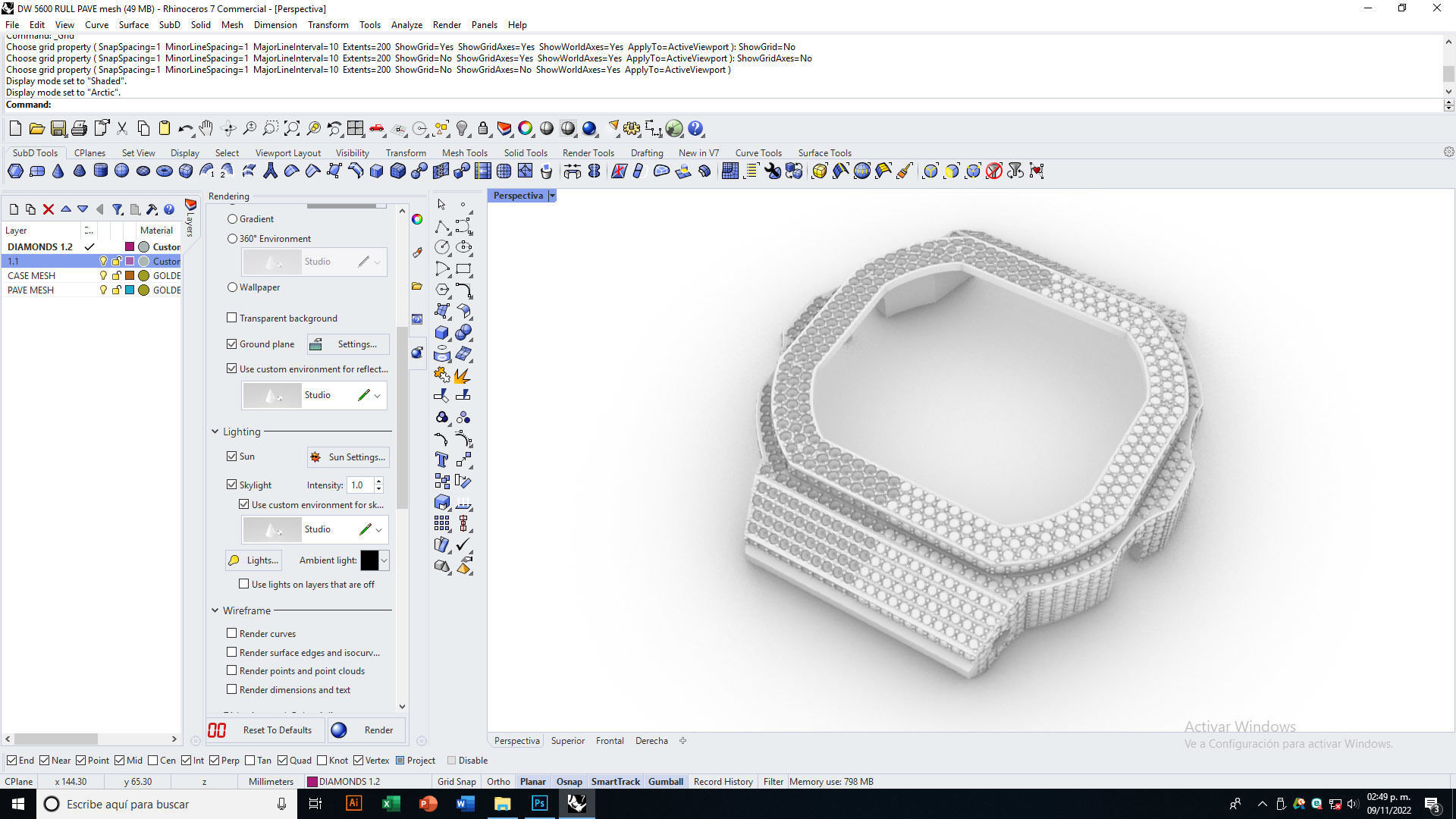Open a file with the folder icon

pyautogui.click(x=36, y=128)
